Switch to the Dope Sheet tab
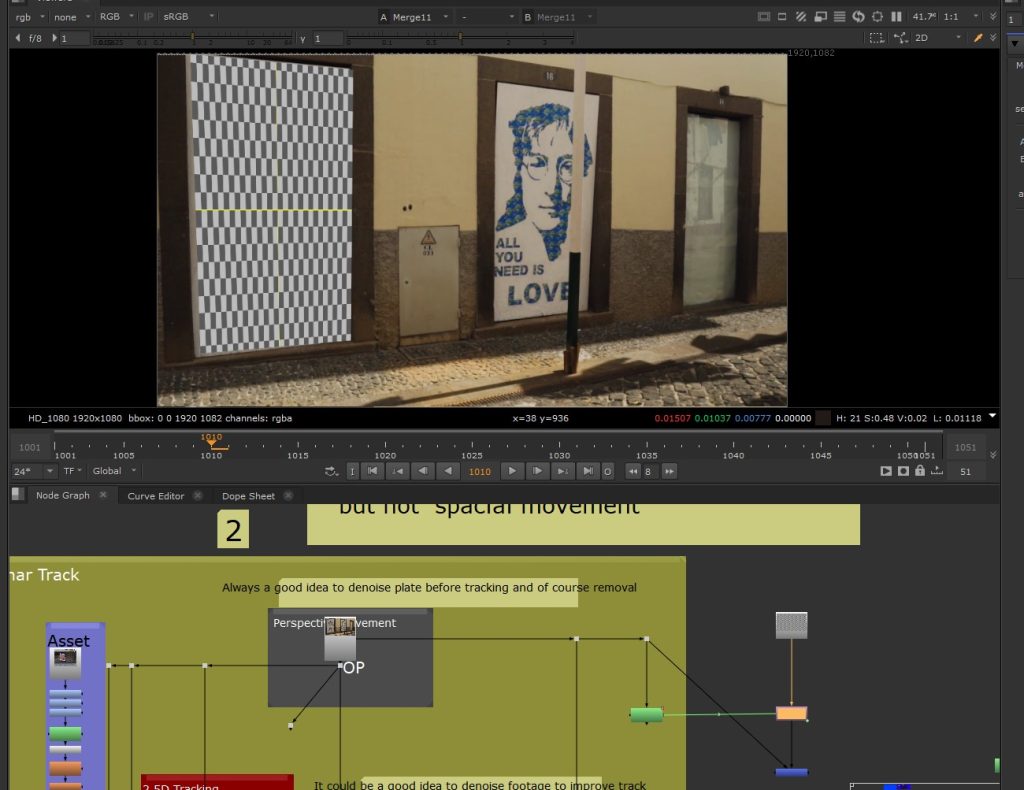This screenshot has width=1024, height=790. tap(248, 496)
